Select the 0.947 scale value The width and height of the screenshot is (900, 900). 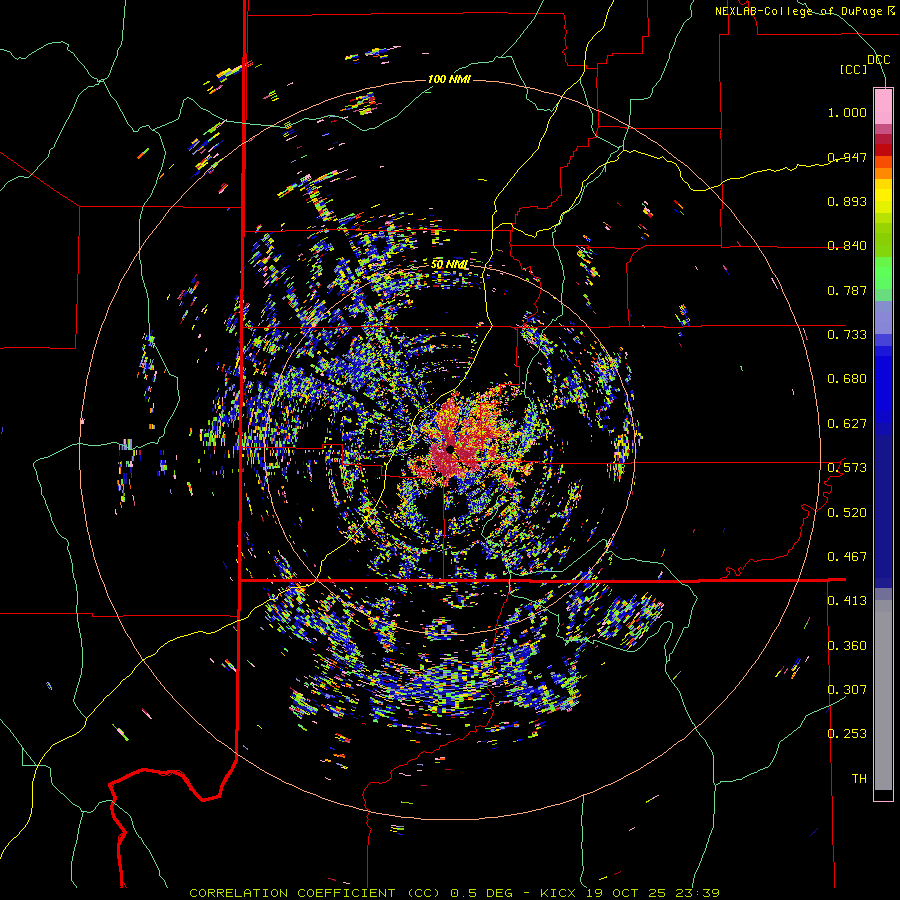[x=847, y=157]
